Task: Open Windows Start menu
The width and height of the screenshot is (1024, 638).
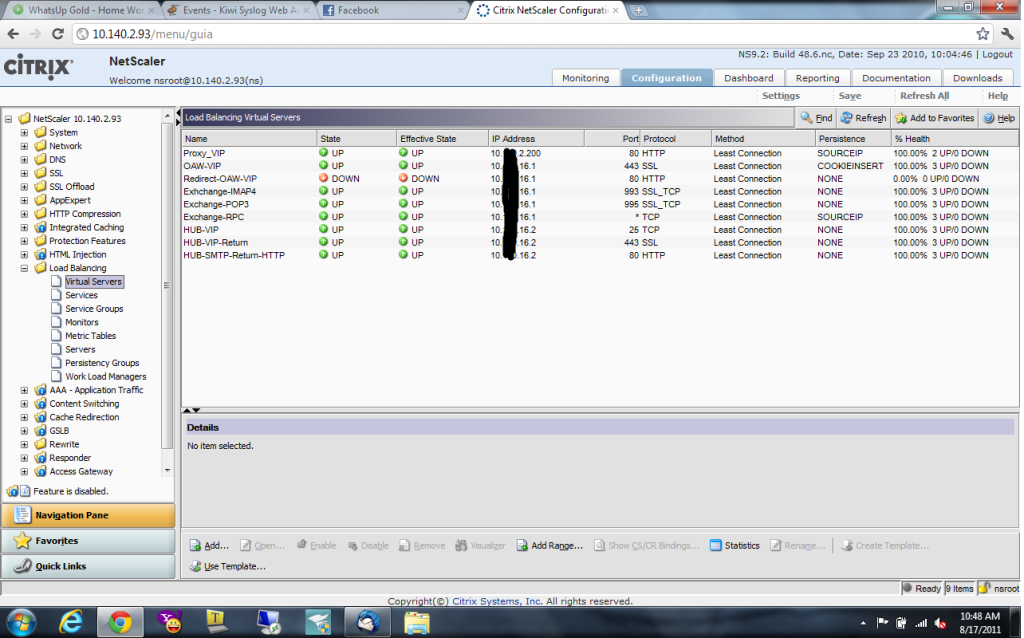Action: pos(22,622)
